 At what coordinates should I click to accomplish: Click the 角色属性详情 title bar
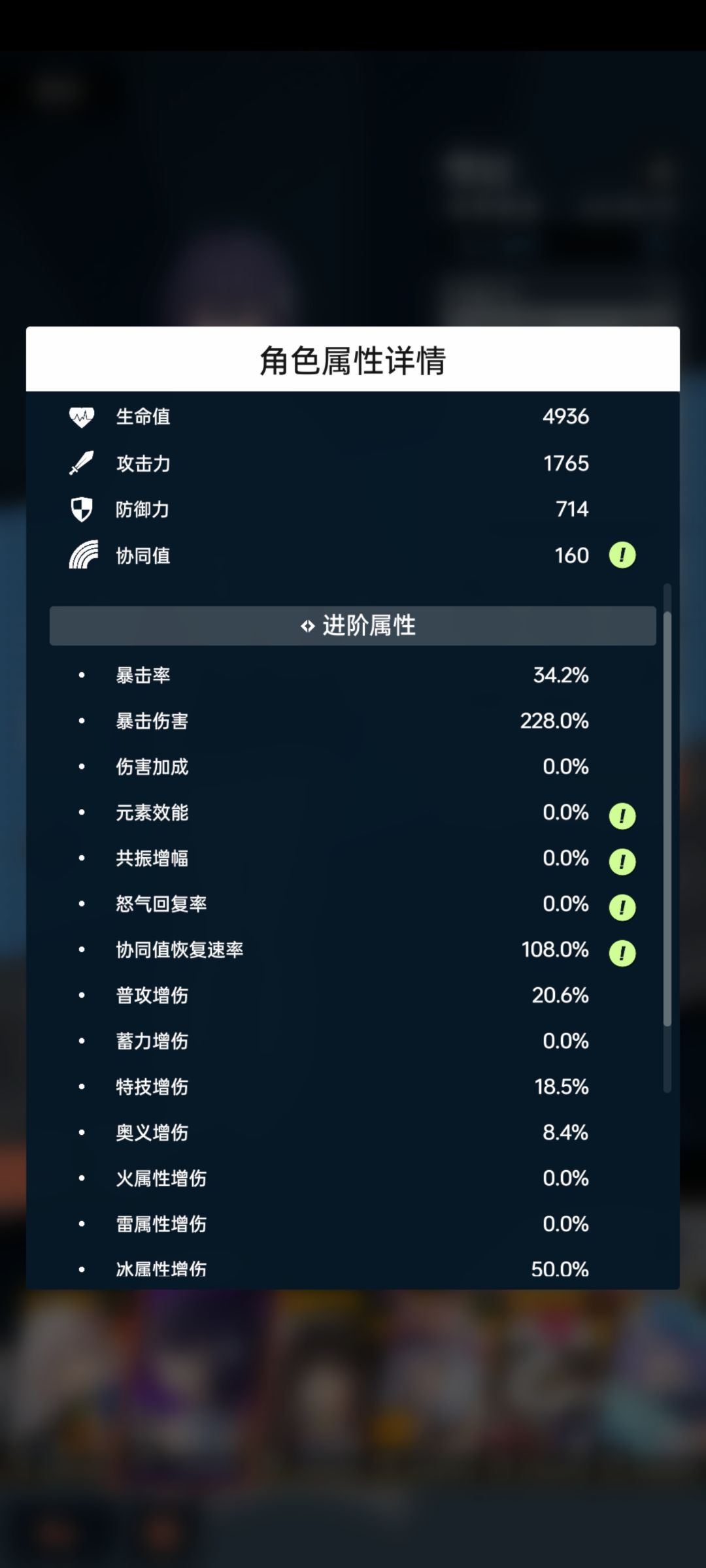tap(353, 359)
